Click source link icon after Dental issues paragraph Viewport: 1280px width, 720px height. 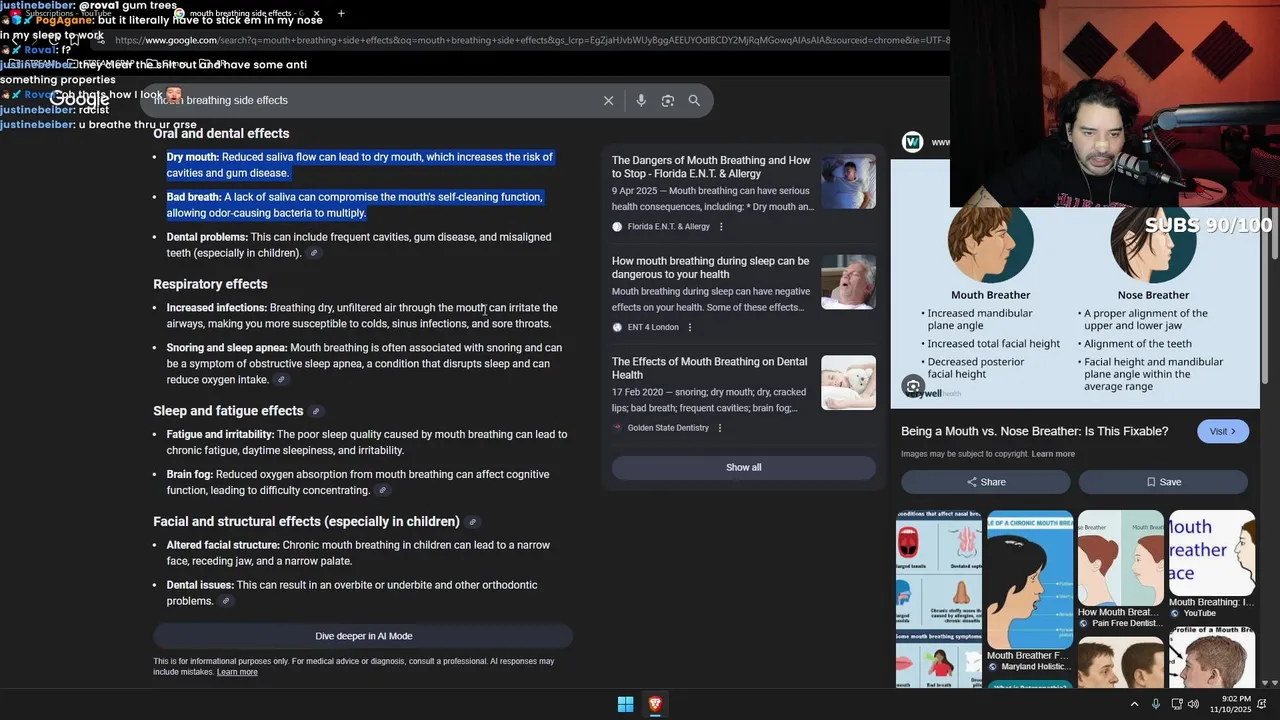pos(226,601)
